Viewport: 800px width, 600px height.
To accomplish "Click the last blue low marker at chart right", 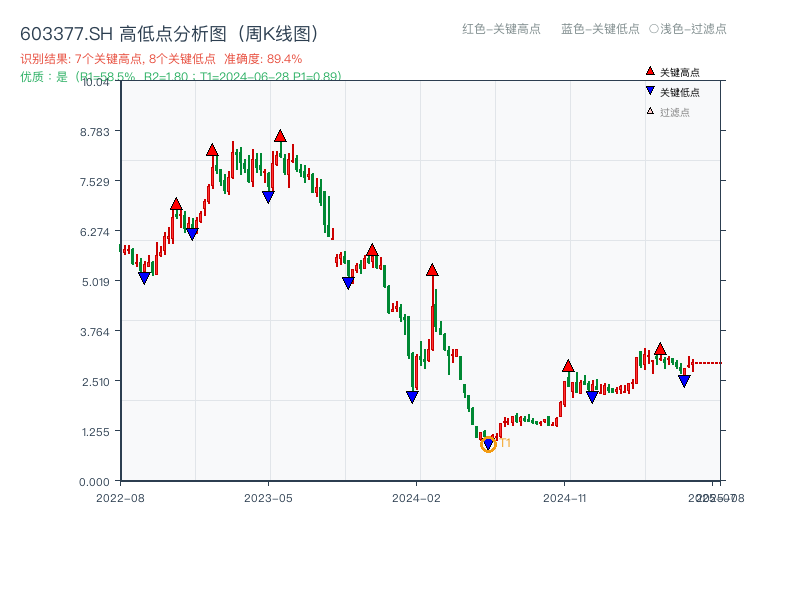I will pyautogui.click(x=684, y=381).
